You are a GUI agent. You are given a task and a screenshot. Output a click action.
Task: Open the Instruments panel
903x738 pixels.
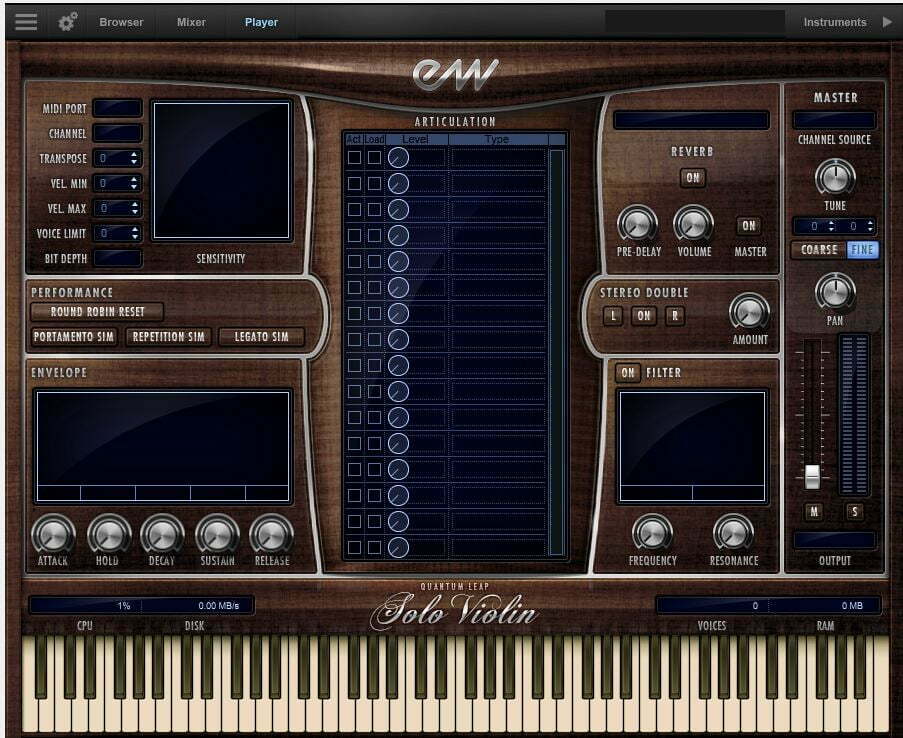pos(835,22)
